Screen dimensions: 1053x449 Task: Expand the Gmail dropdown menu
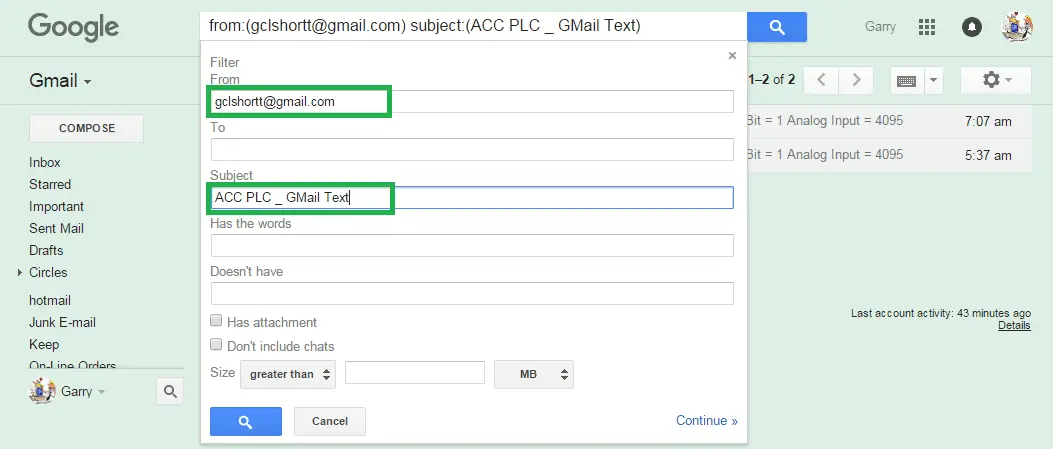[x=60, y=81]
